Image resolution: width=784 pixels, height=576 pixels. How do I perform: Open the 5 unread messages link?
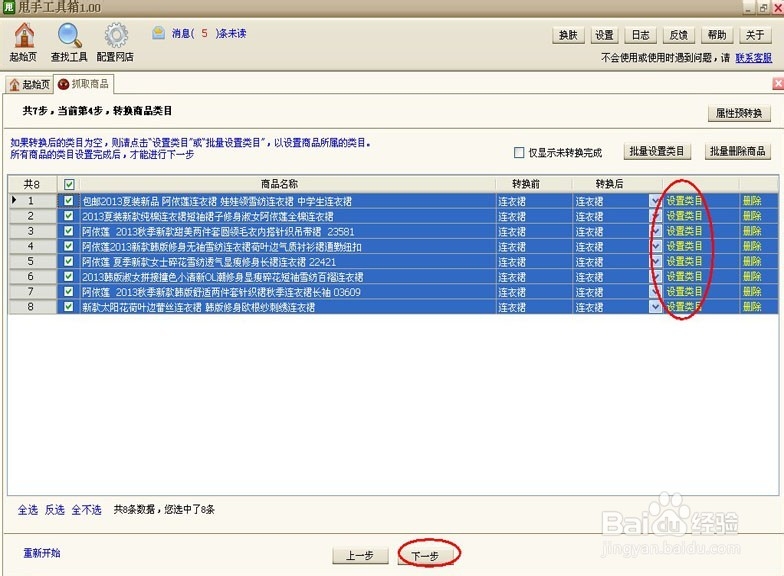(x=209, y=34)
